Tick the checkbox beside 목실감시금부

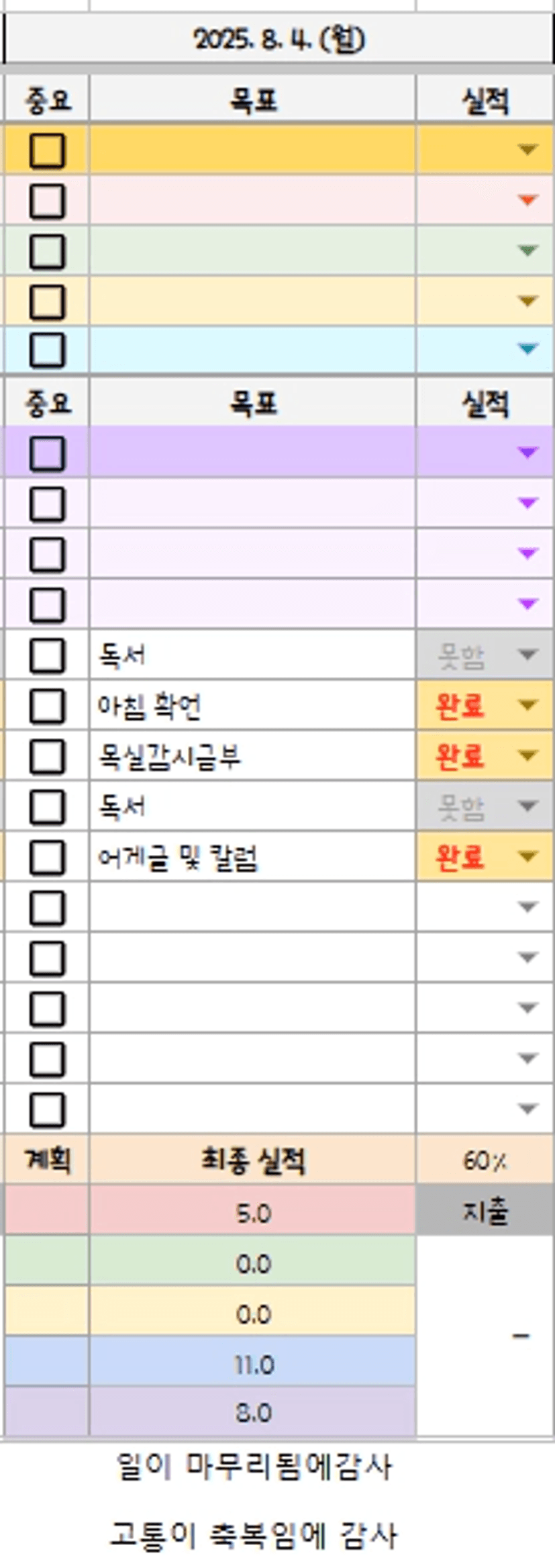[47, 756]
